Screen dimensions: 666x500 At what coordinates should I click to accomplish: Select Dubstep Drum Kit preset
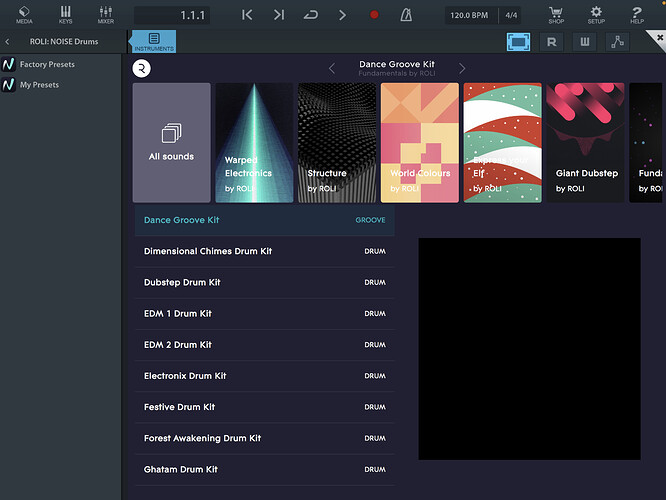pyautogui.click(x=265, y=282)
